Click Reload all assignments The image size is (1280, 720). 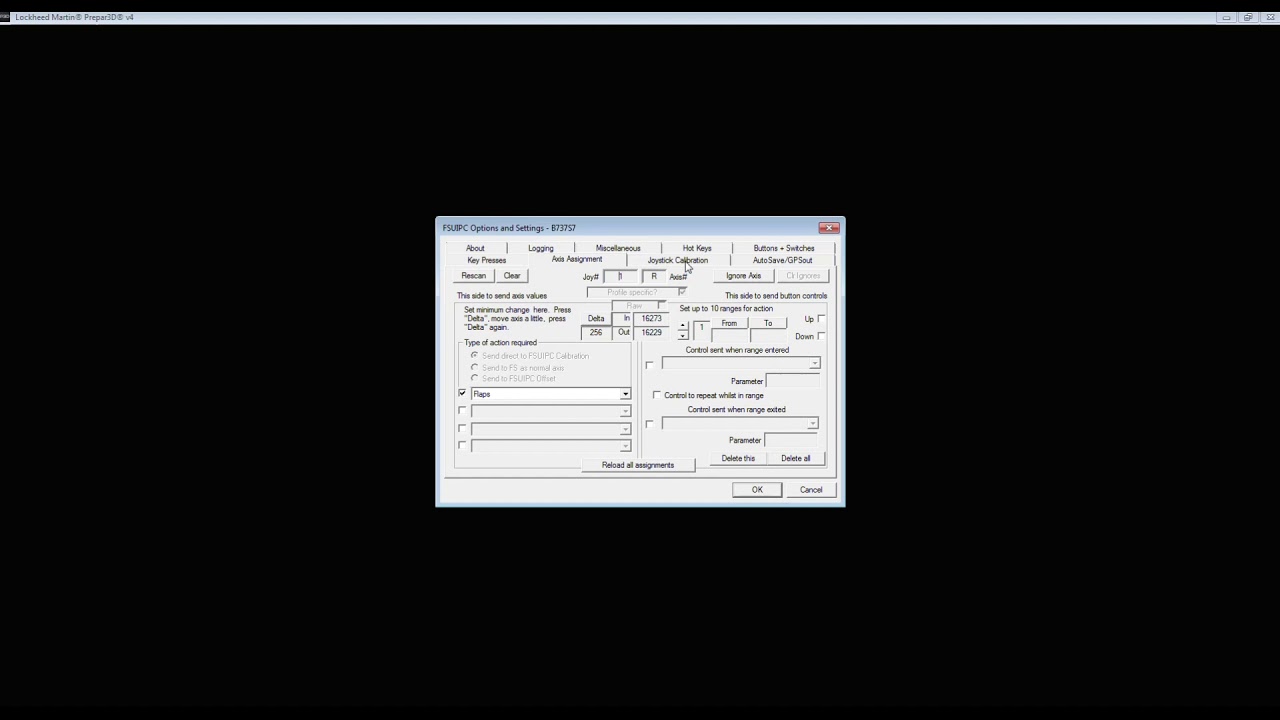638,465
